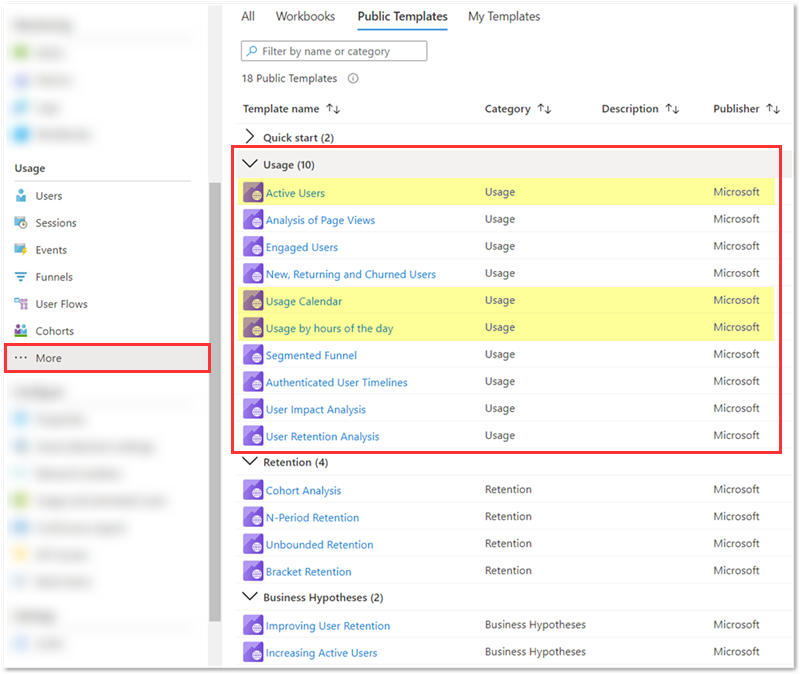The width and height of the screenshot is (800, 674).
Task: Open the User Impact Analysis link
Action: 316,409
